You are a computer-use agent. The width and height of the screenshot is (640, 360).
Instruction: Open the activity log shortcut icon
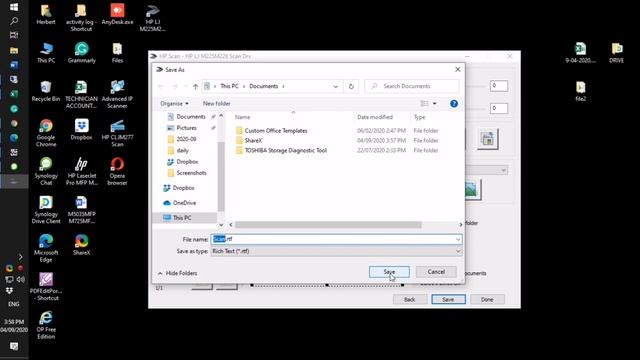(x=81, y=18)
